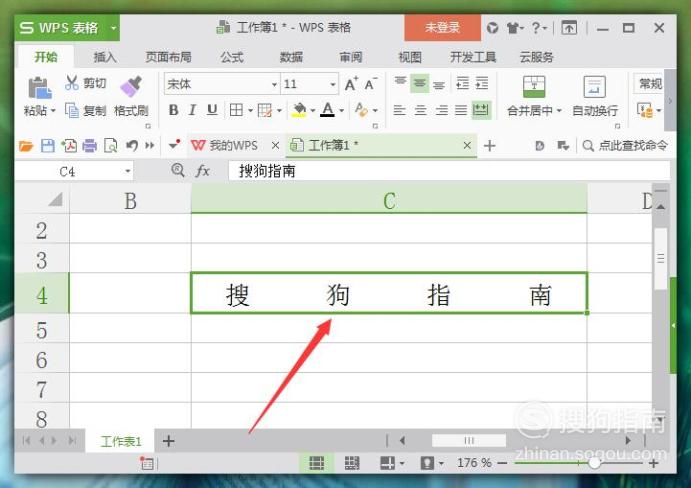Select the 工作表1 sheet tab
Image resolution: width=691 pixels, height=488 pixels.
point(121,441)
